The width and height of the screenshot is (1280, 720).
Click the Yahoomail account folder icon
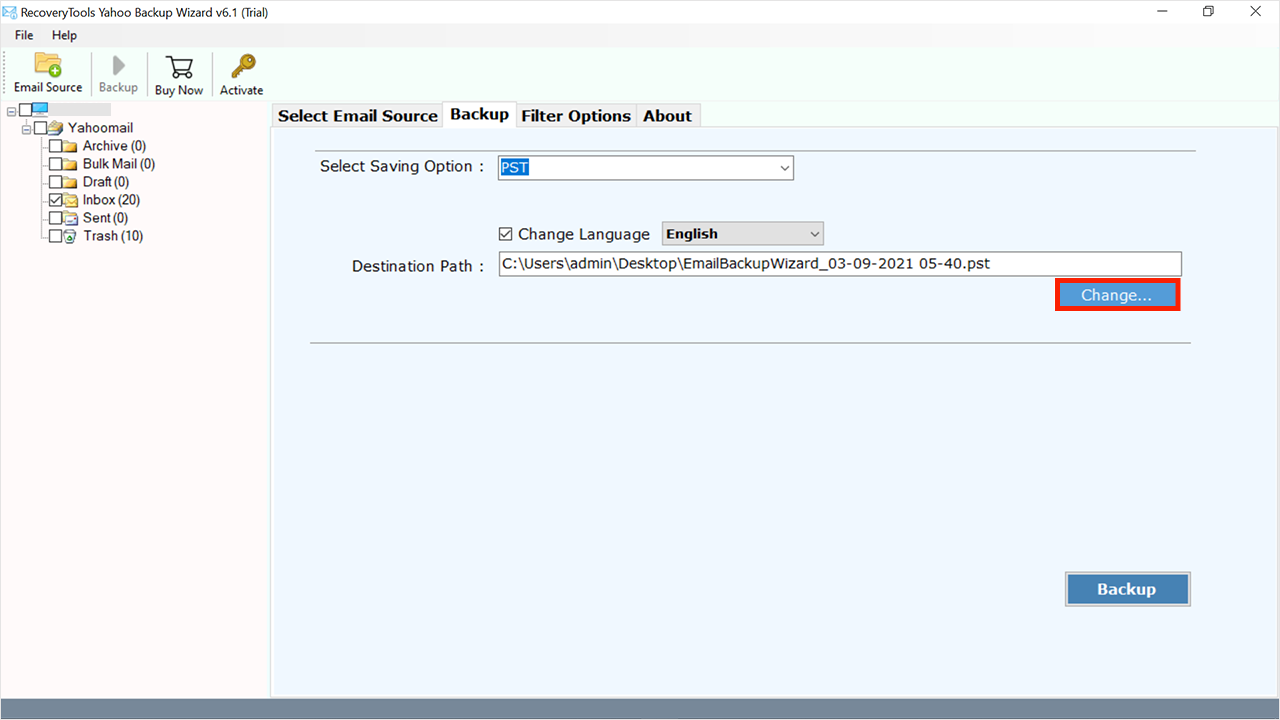[56, 128]
